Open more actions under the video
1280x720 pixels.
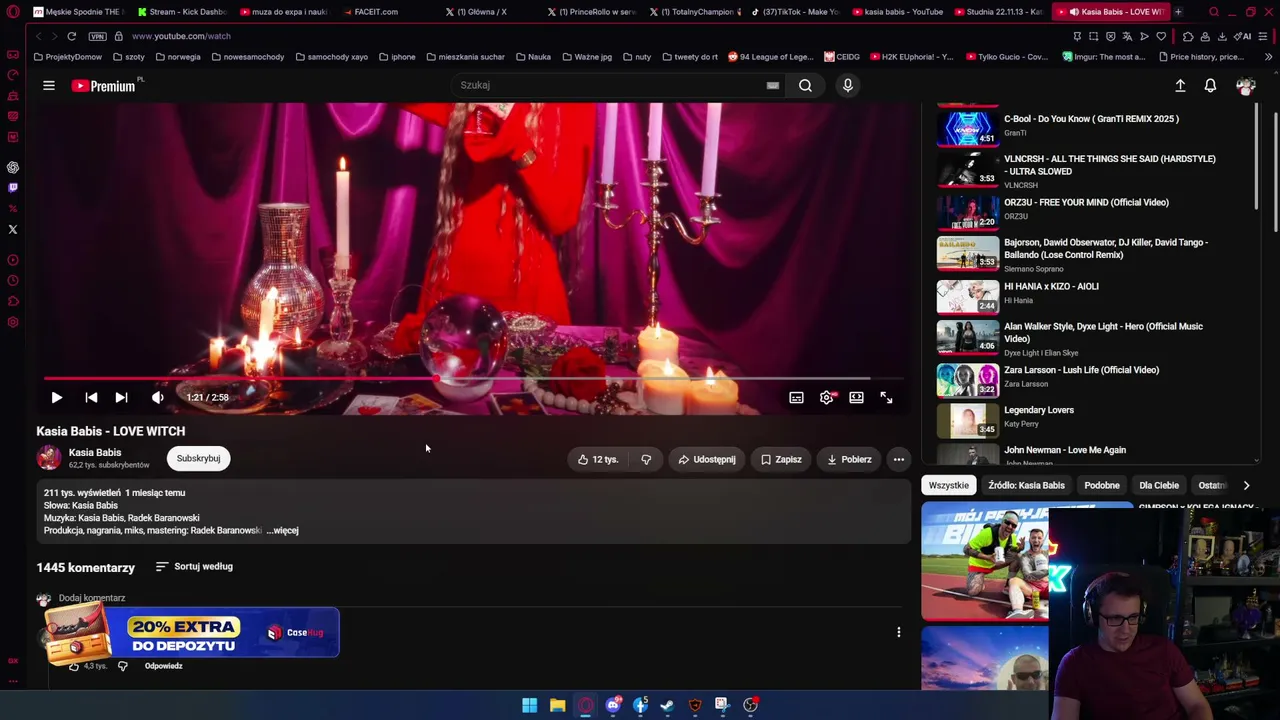pos(899,459)
